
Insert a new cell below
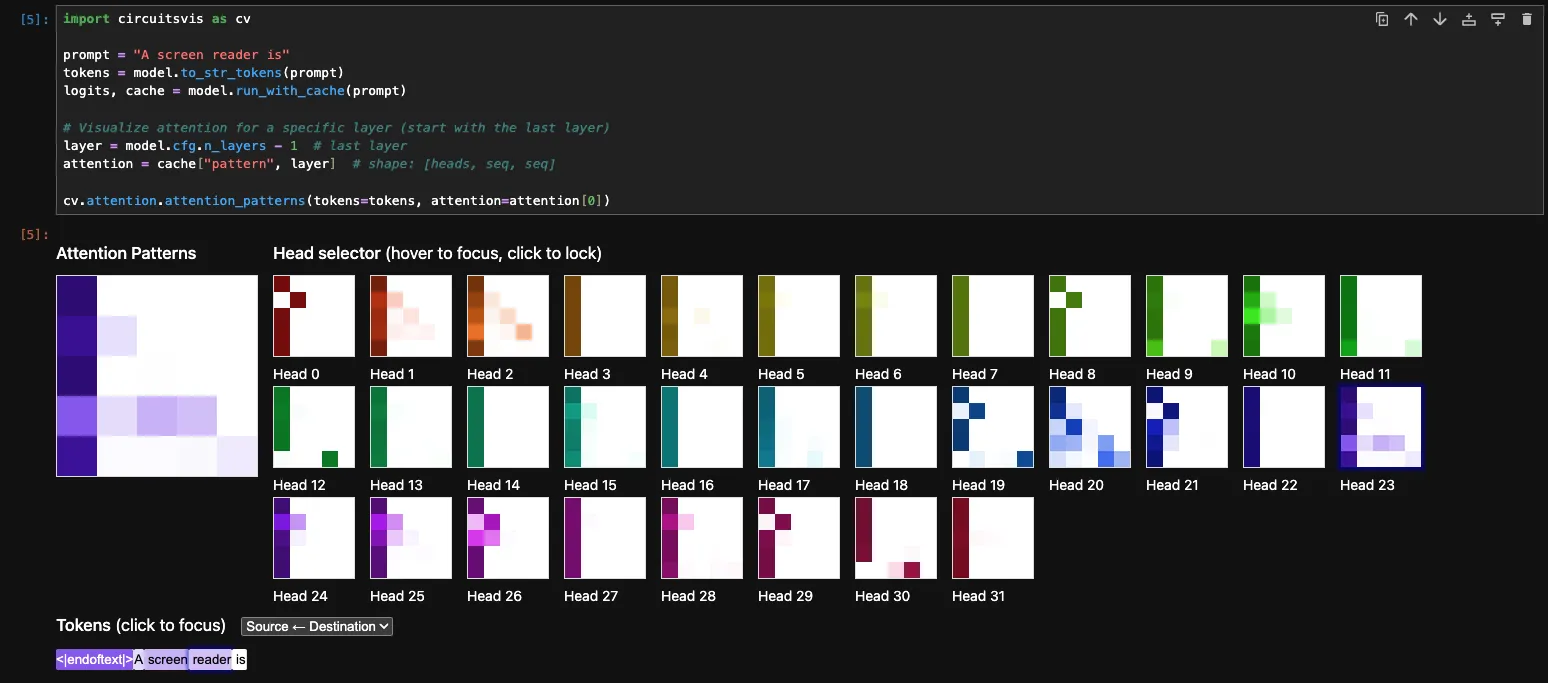click(1497, 19)
